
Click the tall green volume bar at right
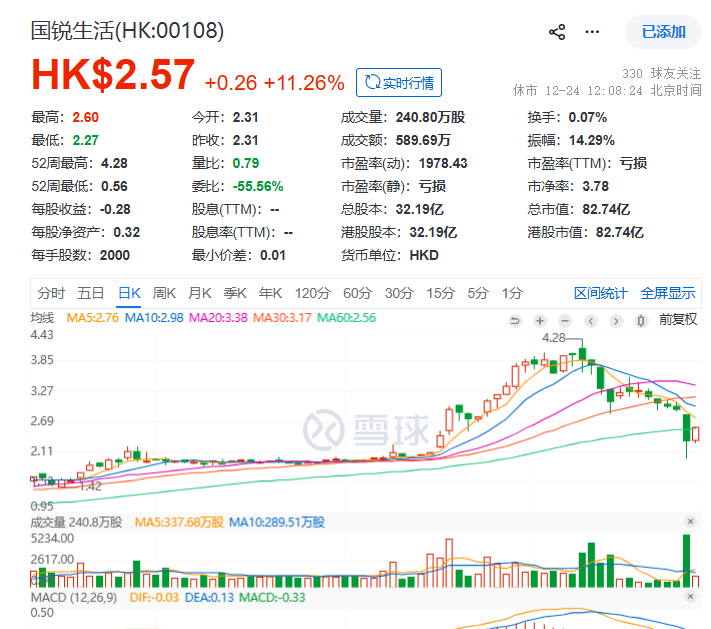click(686, 561)
